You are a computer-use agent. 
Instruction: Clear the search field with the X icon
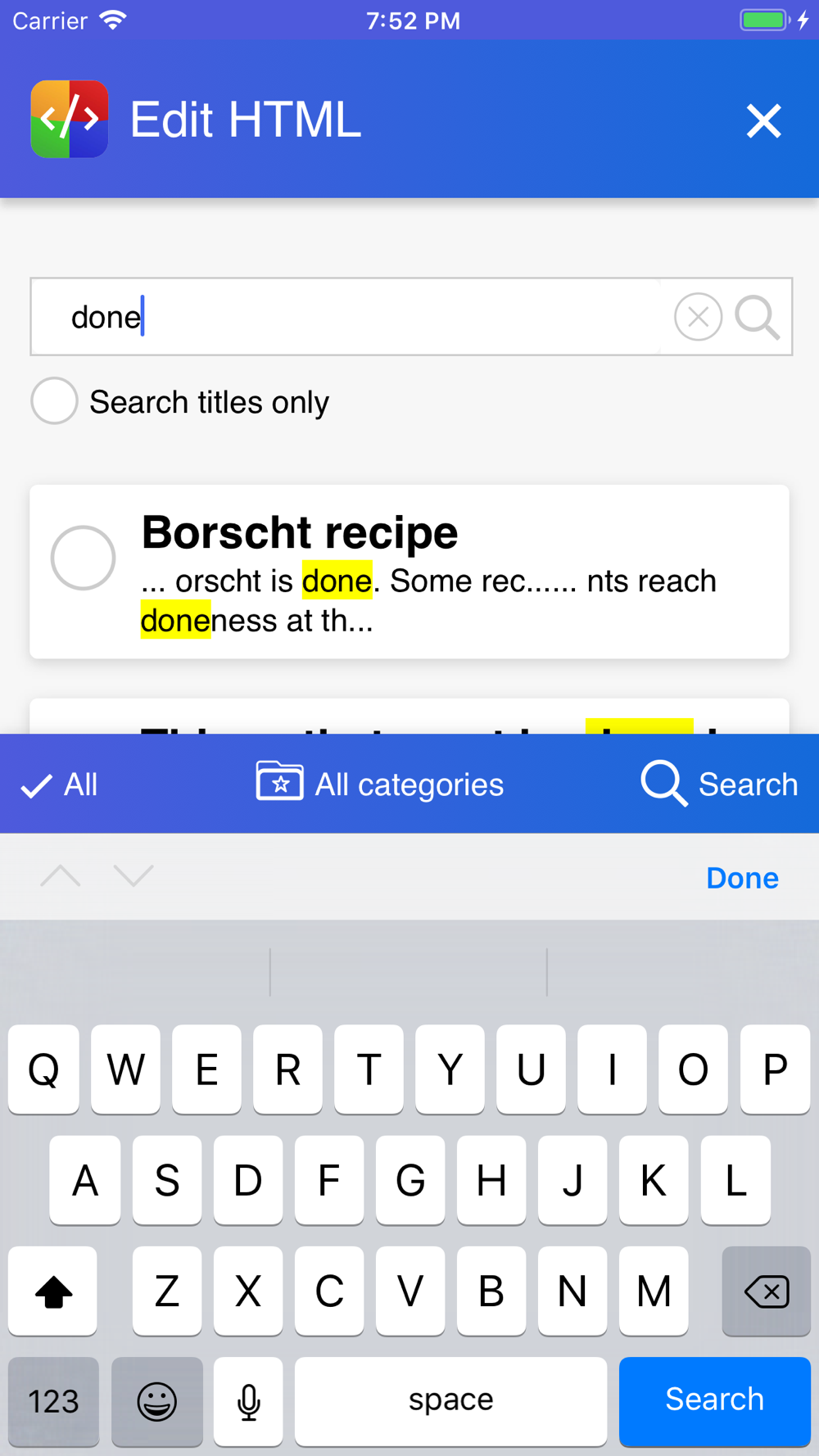tap(698, 317)
